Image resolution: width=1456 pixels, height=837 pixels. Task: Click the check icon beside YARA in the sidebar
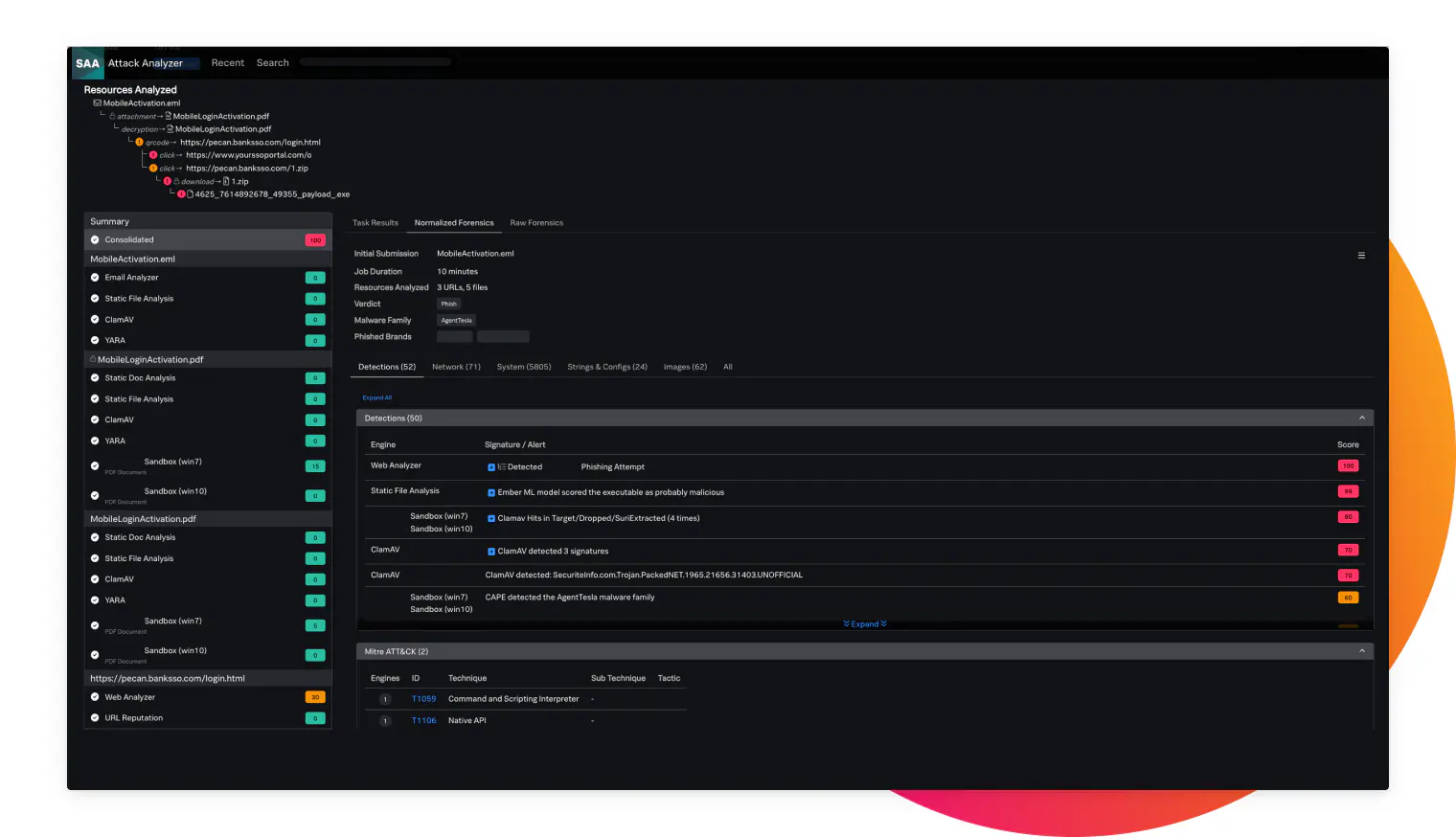(94, 340)
